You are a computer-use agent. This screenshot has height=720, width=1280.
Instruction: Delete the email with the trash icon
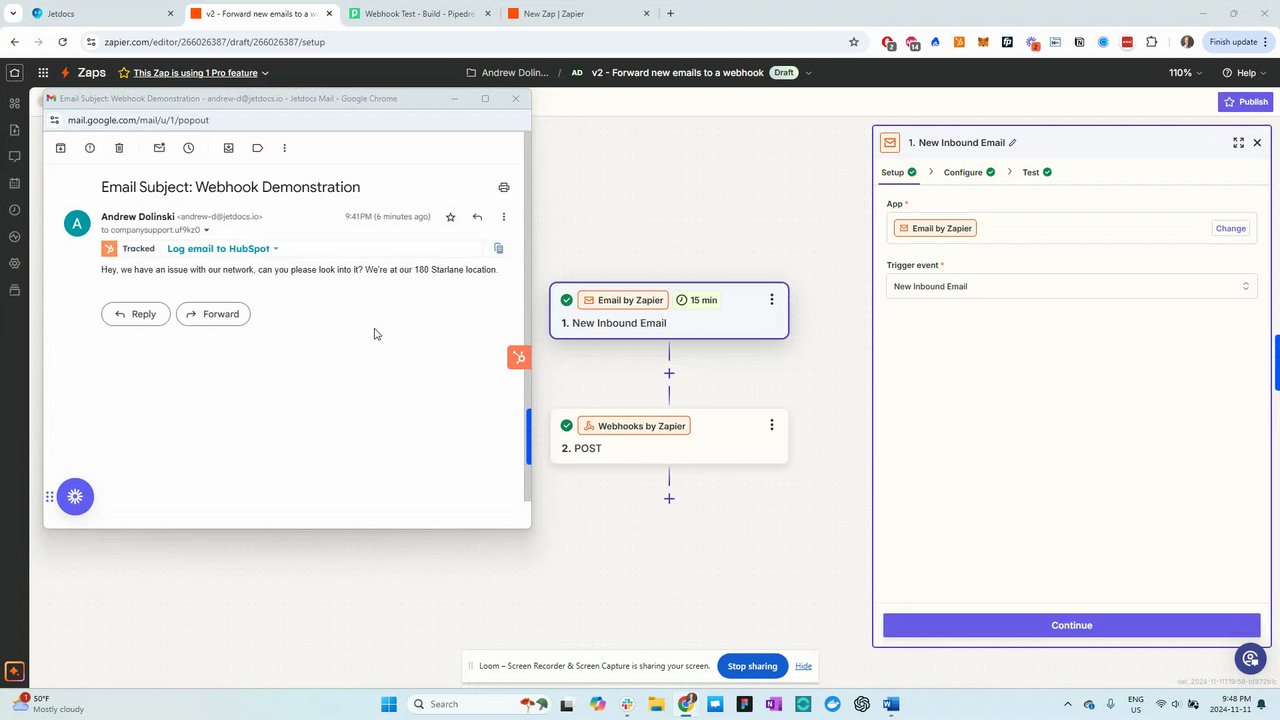119,148
